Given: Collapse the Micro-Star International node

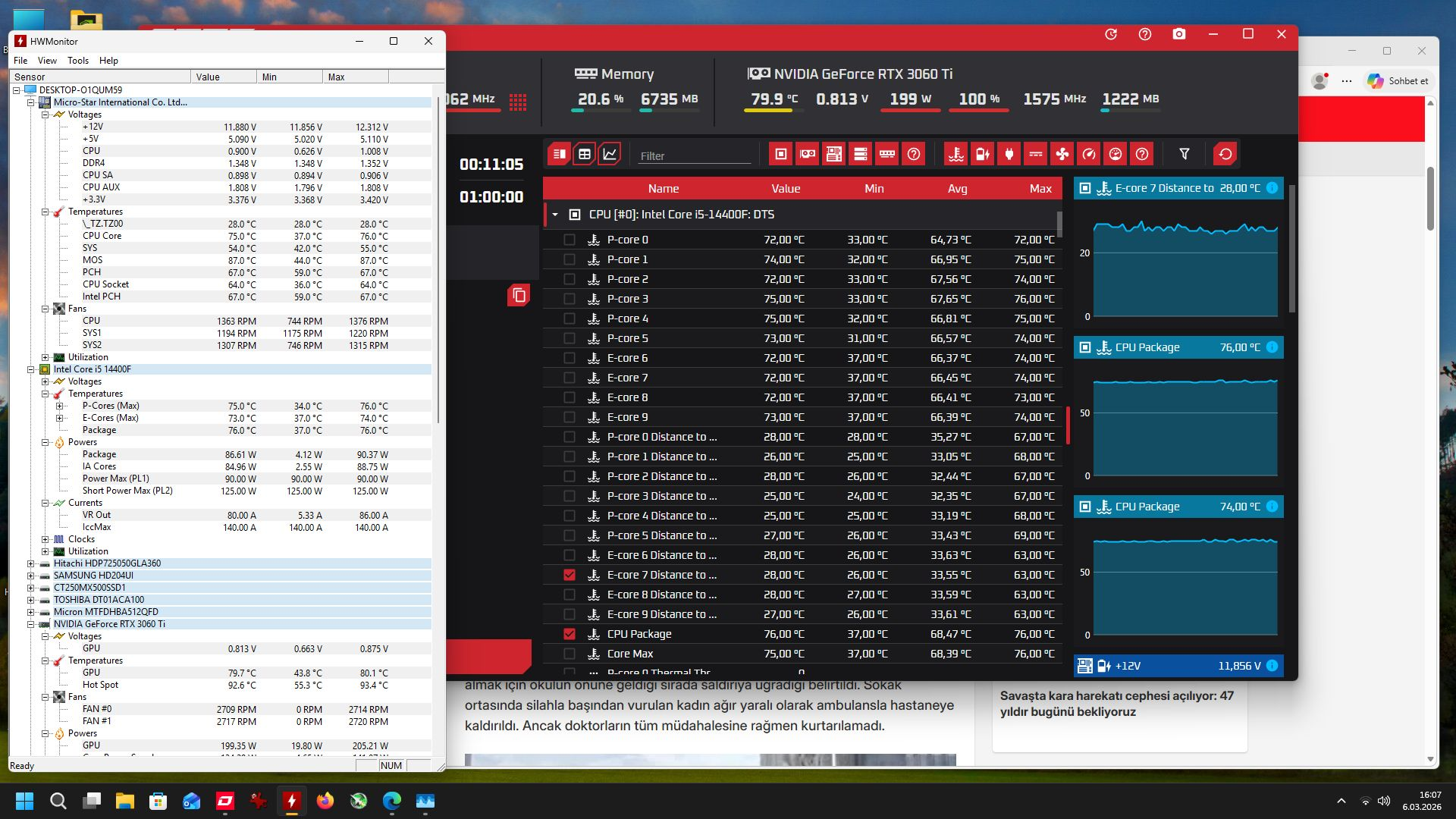Looking at the screenshot, I should click(x=31, y=102).
